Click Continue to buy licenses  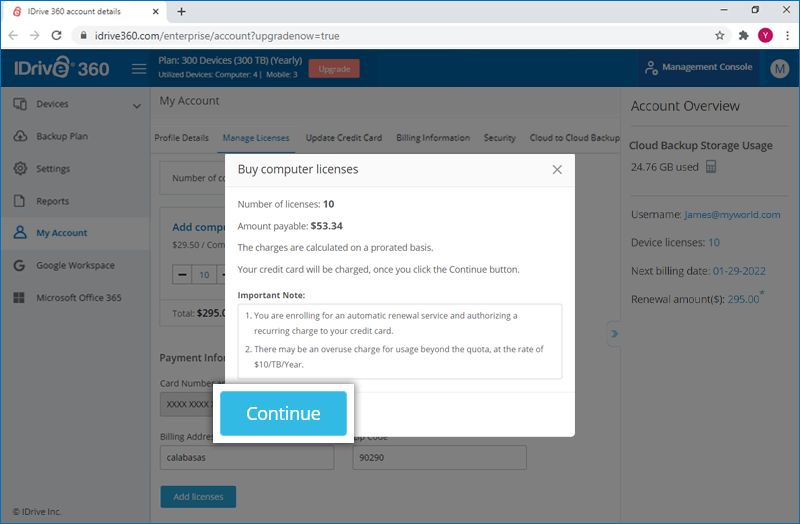point(283,413)
